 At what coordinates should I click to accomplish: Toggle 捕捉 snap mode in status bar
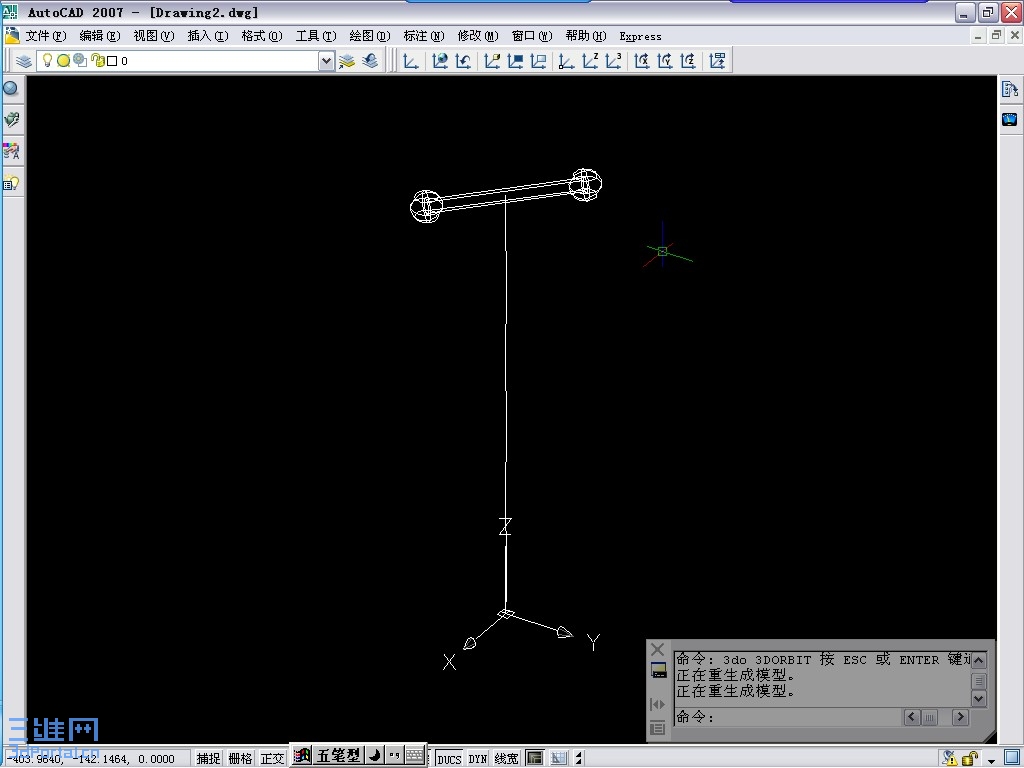(209, 758)
